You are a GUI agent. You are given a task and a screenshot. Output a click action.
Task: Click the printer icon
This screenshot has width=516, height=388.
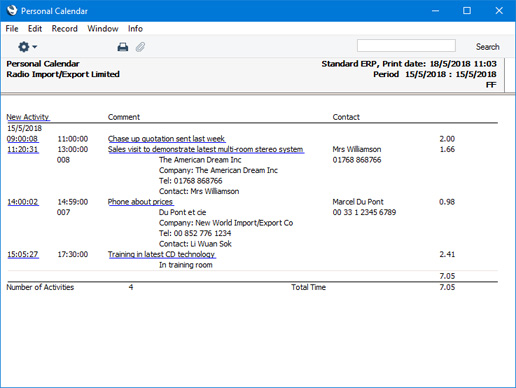pyautogui.click(x=123, y=47)
